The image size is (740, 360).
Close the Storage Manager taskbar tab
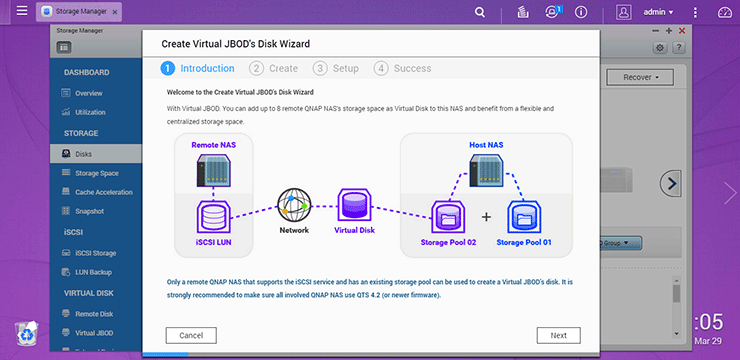115,12
